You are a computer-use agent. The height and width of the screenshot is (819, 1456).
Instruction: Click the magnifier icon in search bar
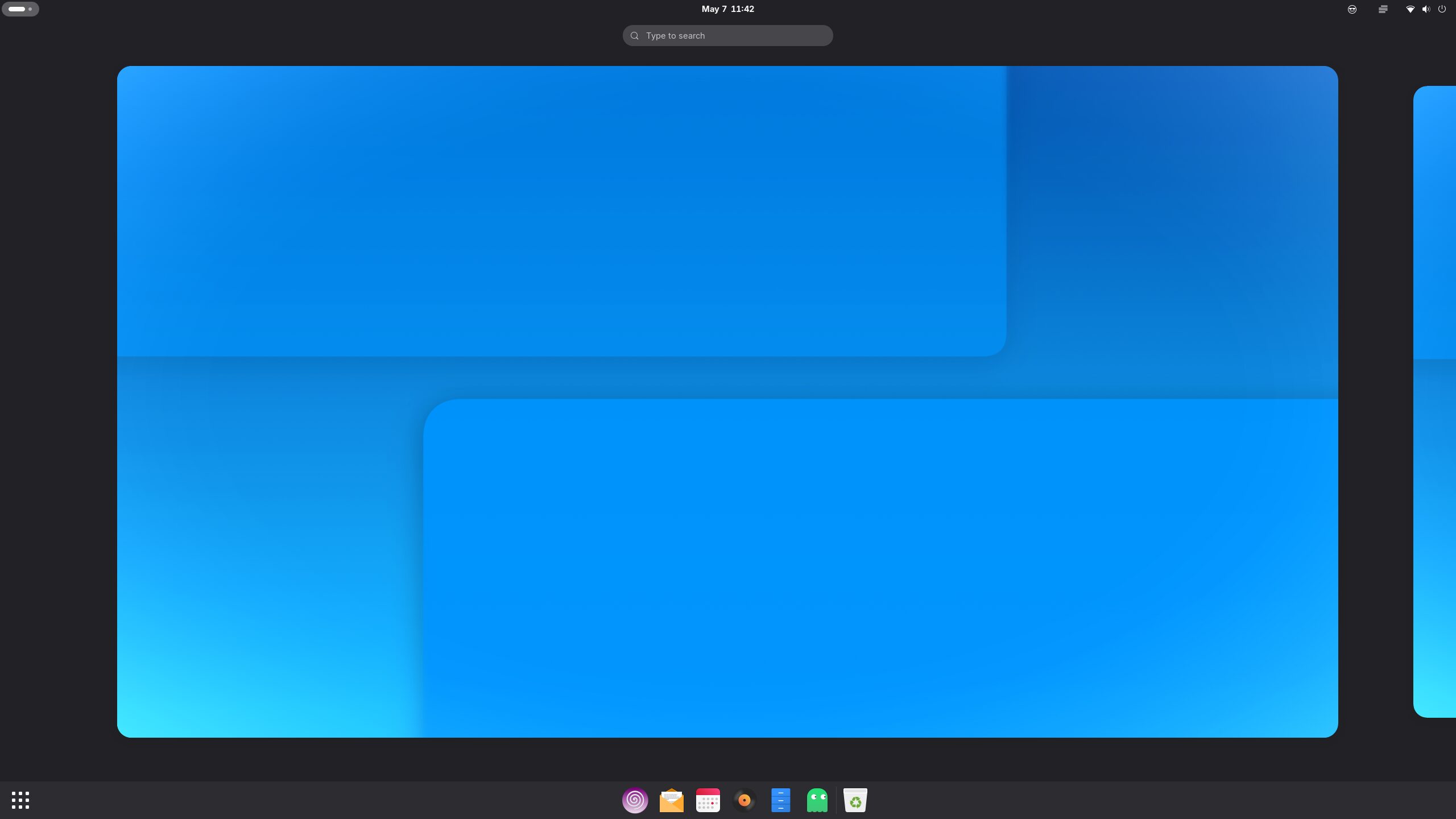(x=635, y=35)
